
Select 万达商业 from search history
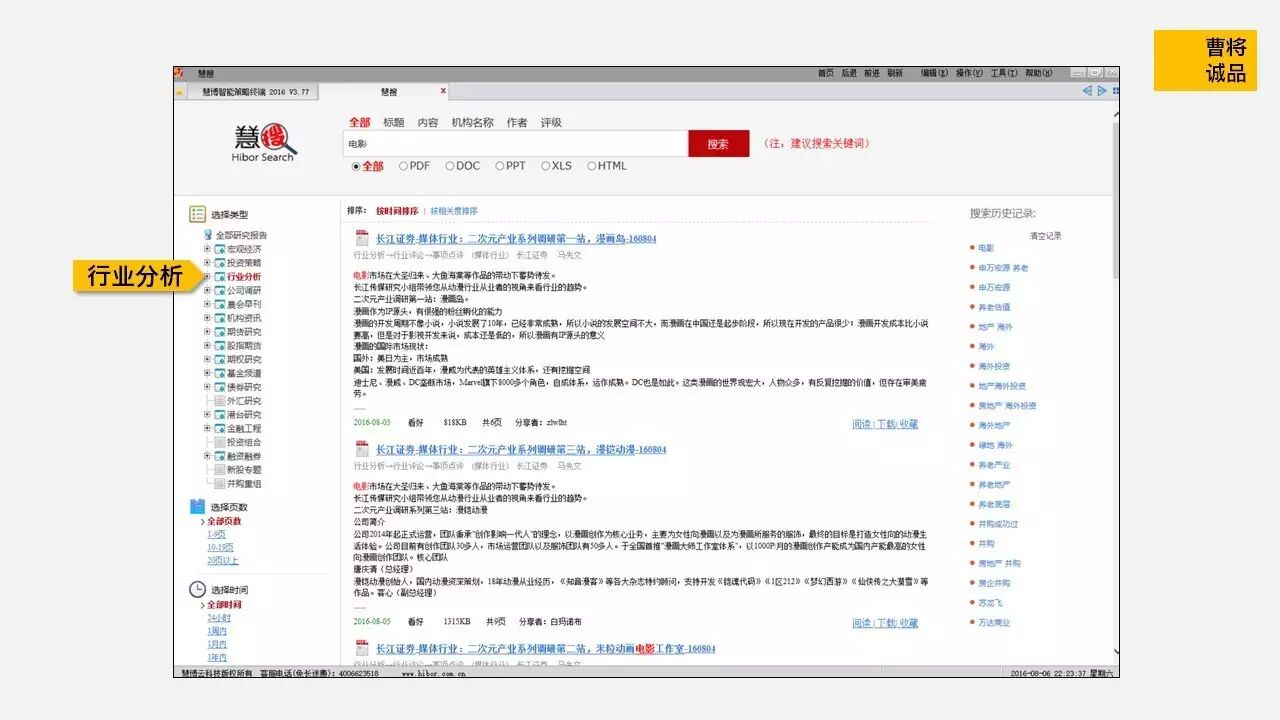[994, 622]
